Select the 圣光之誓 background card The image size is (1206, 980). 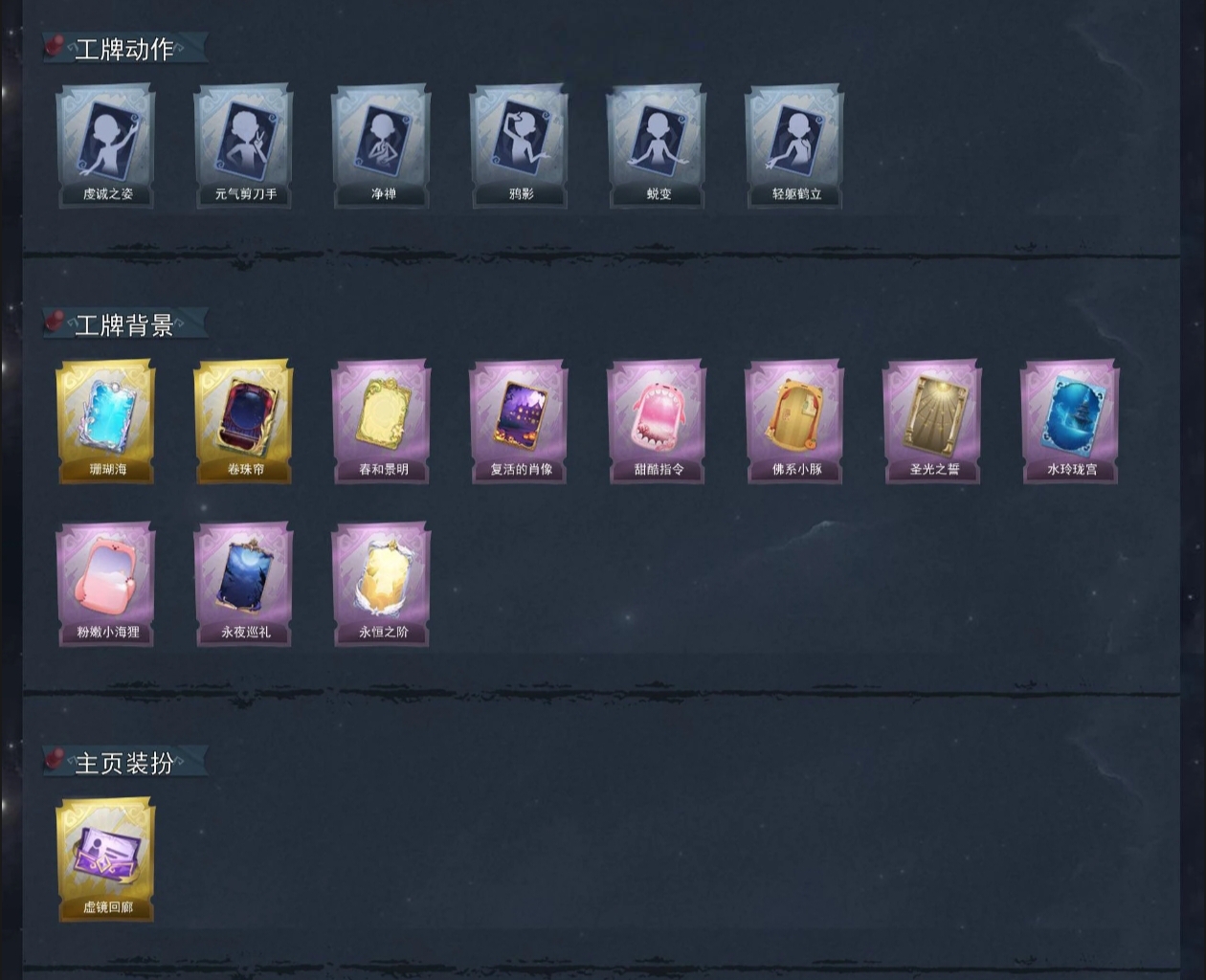pyautogui.click(x=932, y=421)
